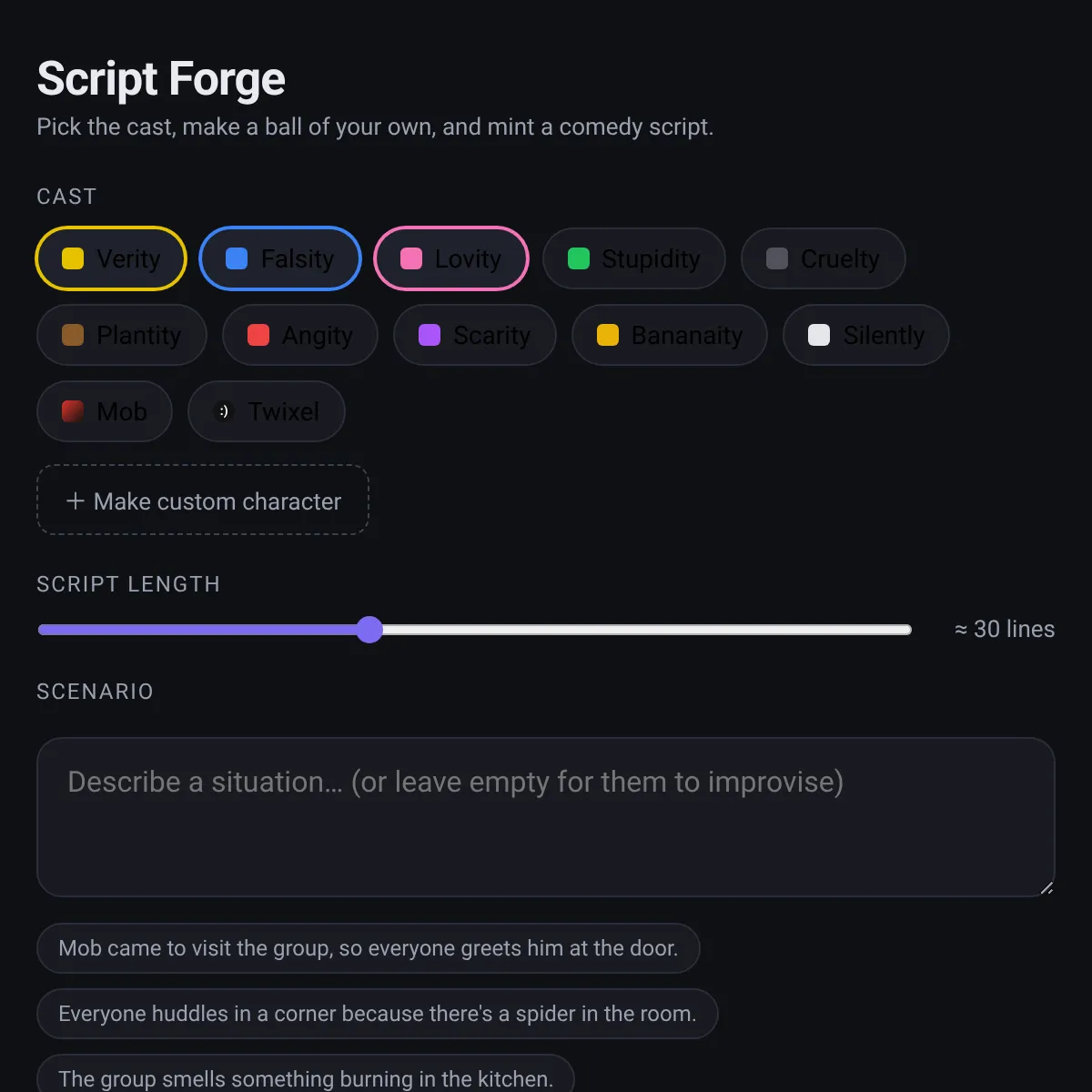Click the white Silently color icon
The height and width of the screenshot is (1092, 1092).
819,335
